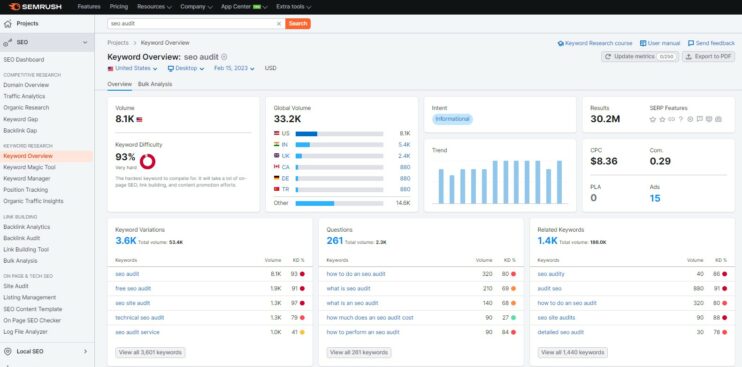
Task: Click the Desktop monitor icon
Action: point(171,68)
